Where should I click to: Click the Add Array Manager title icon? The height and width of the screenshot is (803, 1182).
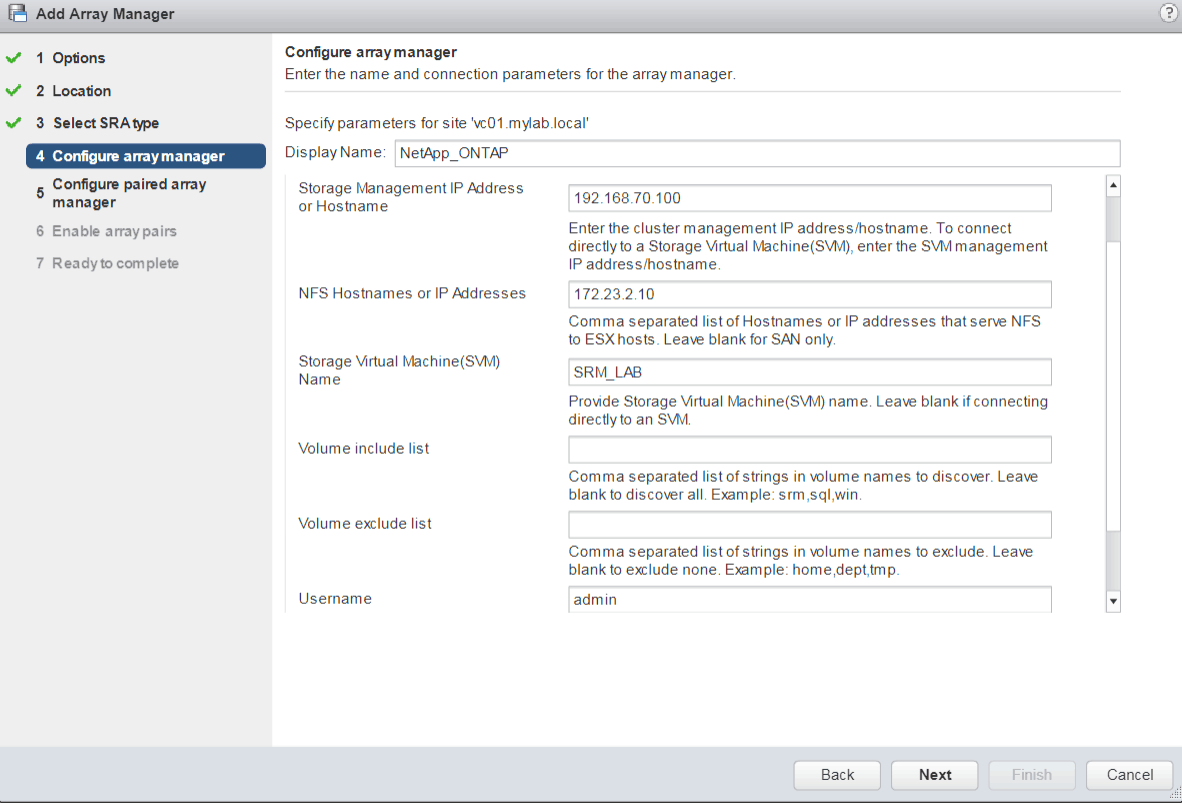(x=17, y=14)
